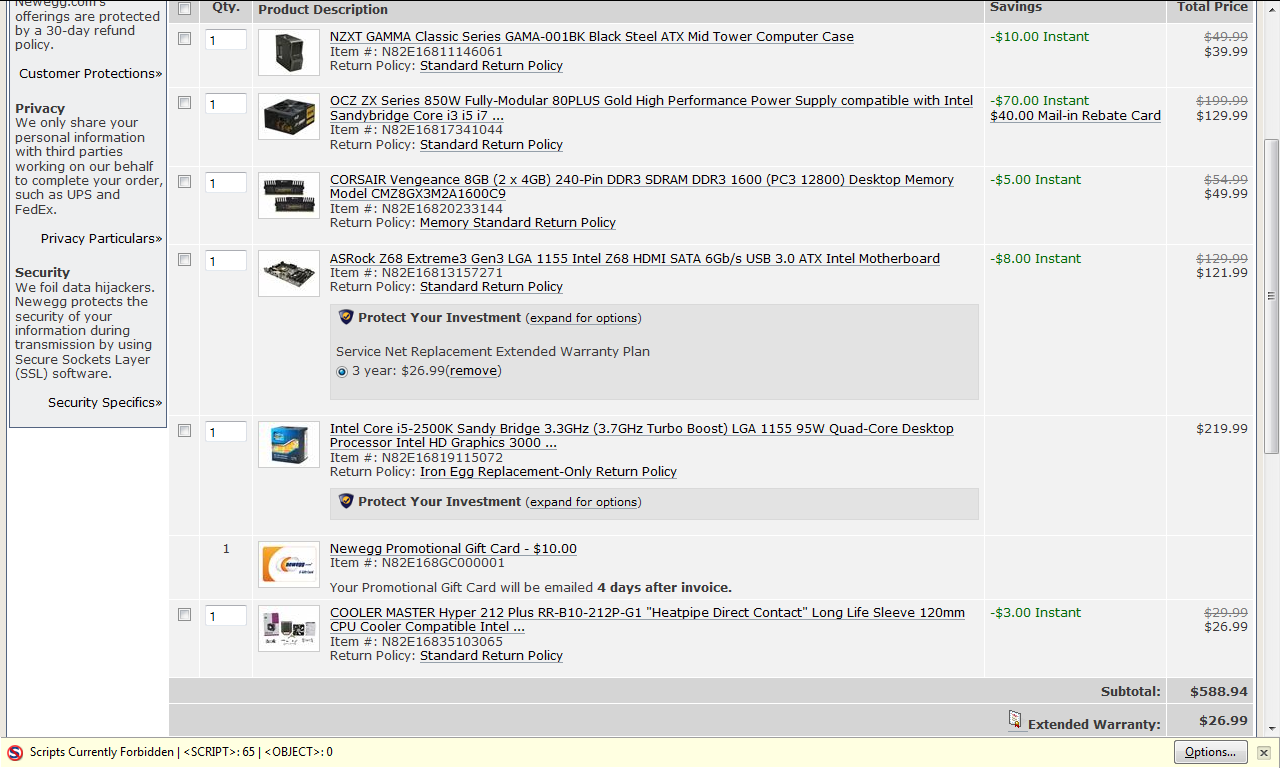Viewport: 1280px width, 768px height.
Task: Check the NZXT GAMMA case checkbox
Action: 184,39
